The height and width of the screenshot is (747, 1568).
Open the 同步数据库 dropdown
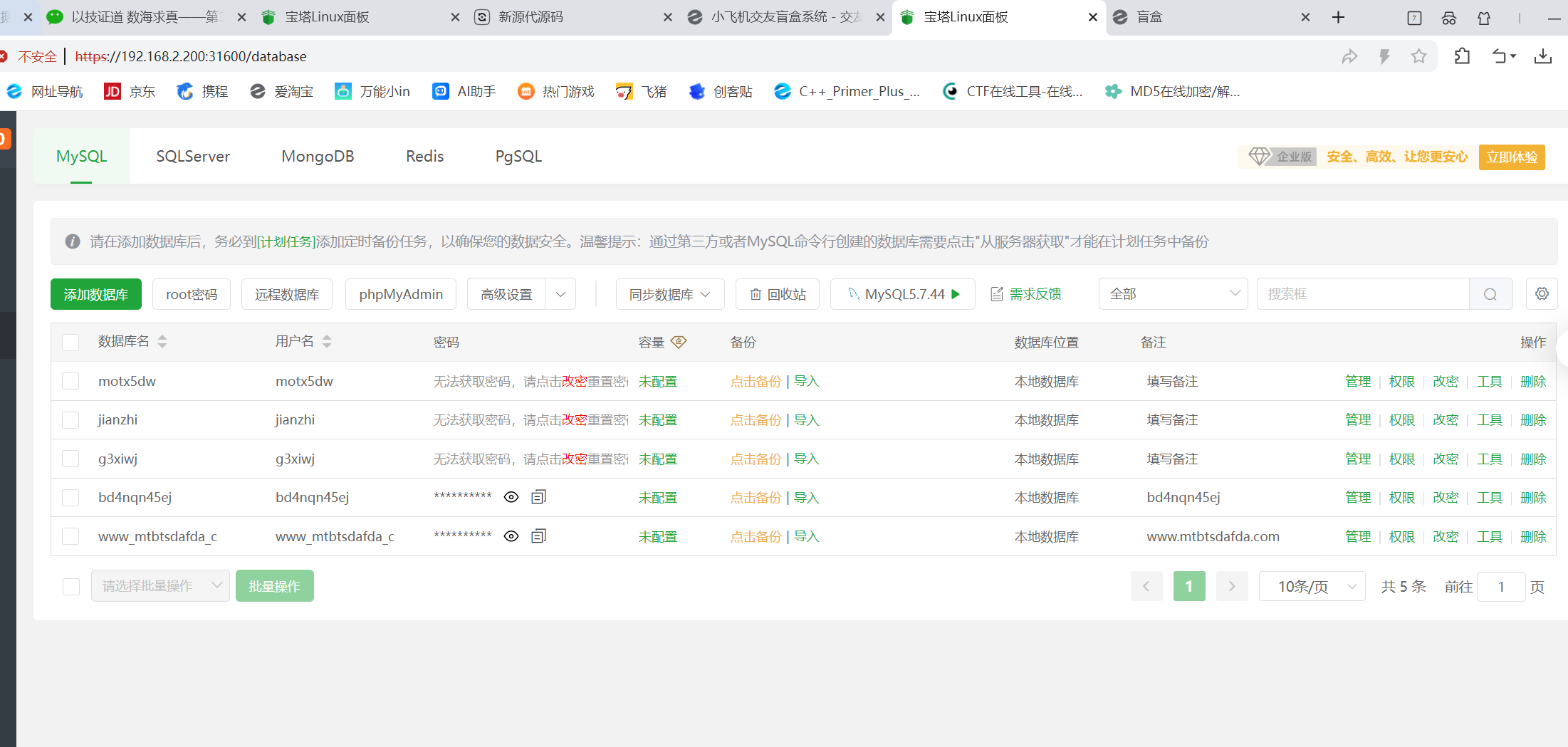pyautogui.click(x=669, y=293)
